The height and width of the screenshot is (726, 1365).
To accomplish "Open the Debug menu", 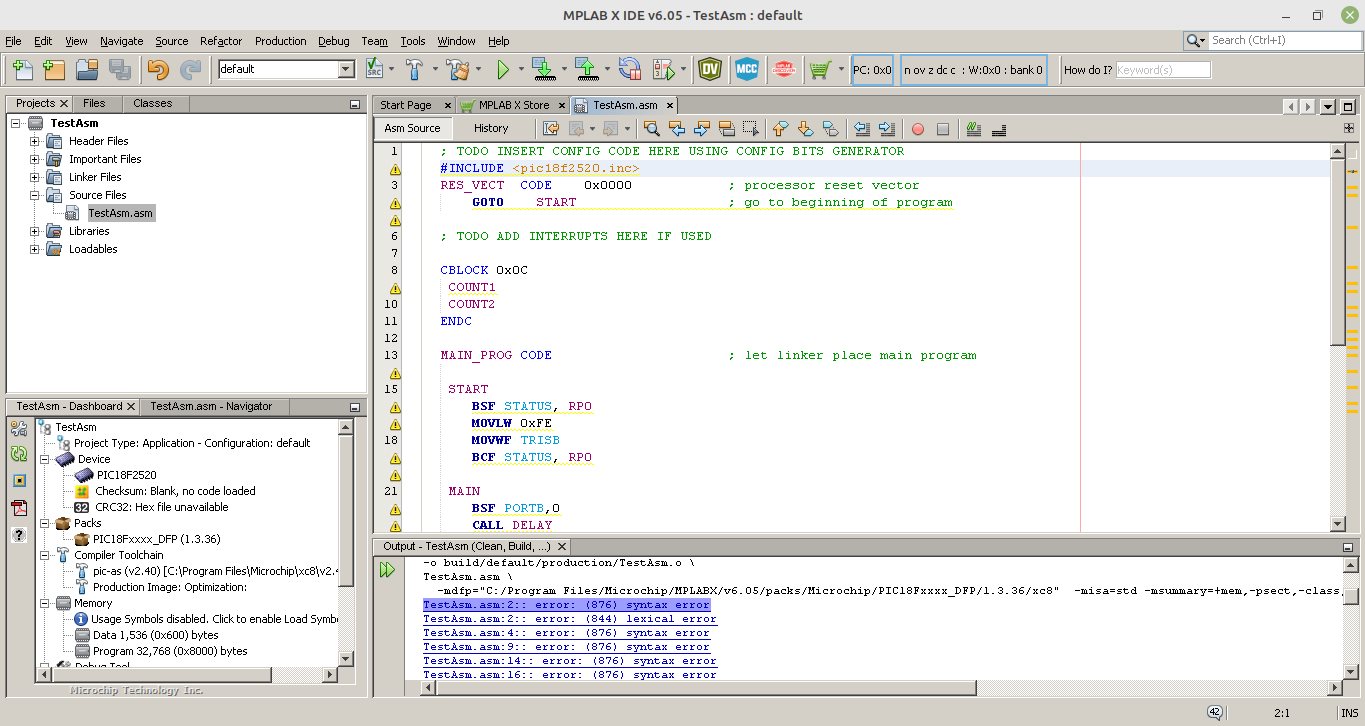I will (x=333, y=41).
